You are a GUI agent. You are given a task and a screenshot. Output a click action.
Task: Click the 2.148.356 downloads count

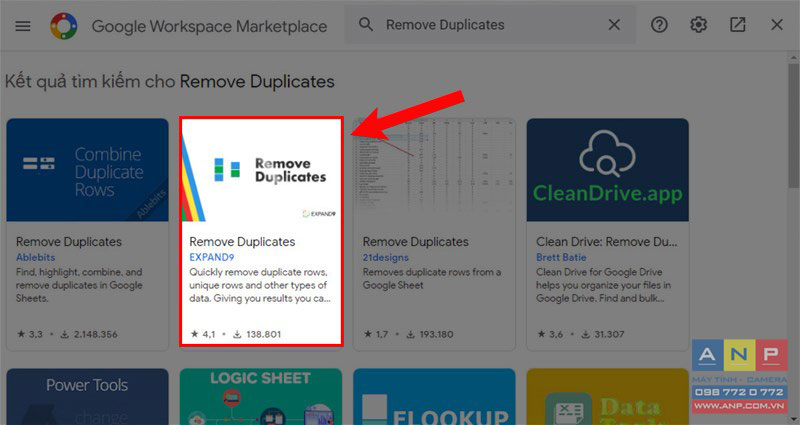89,335
